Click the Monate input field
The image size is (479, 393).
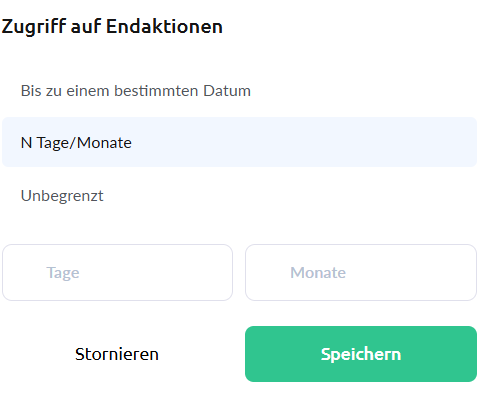(361, 272)
